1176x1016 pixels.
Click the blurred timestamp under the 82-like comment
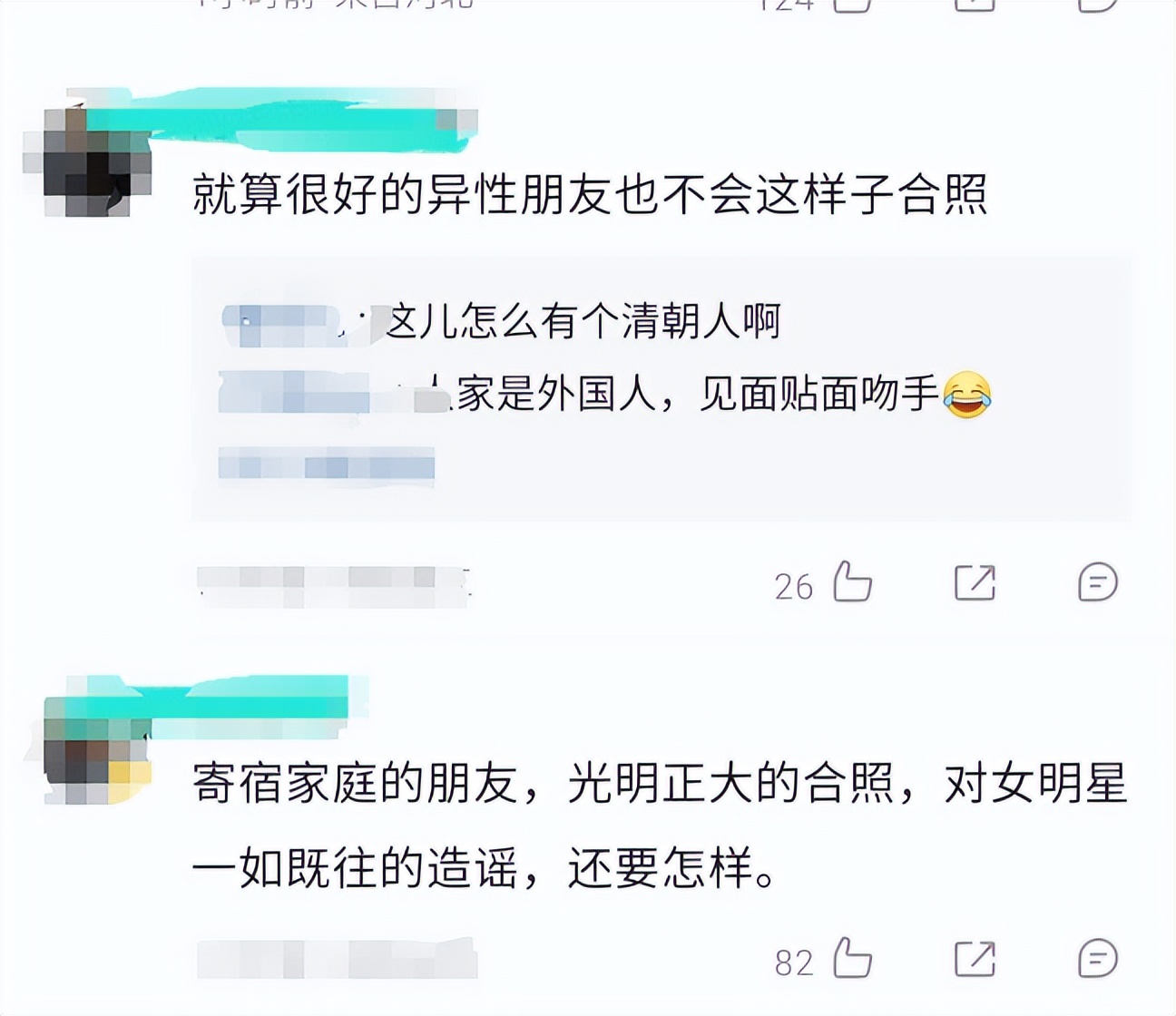point(337,960)
